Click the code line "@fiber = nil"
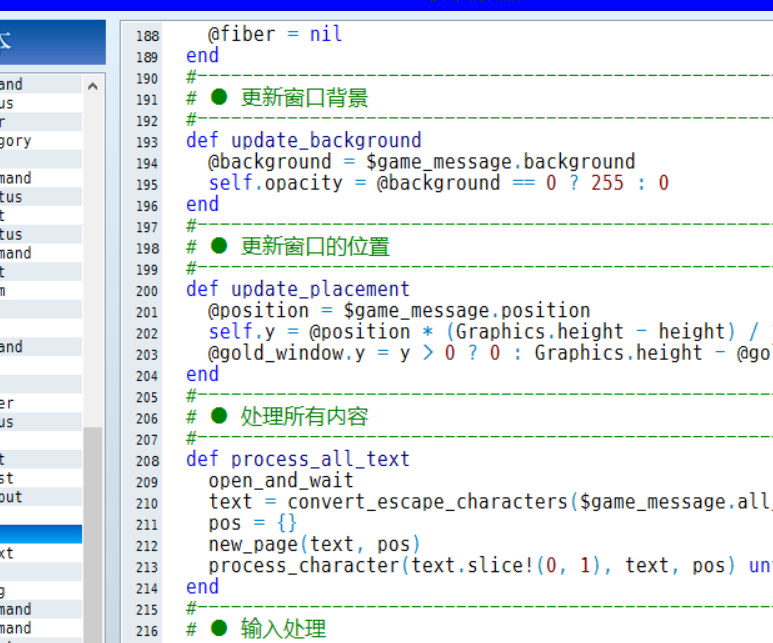Image resolution: width=773 pixels, height=643 pixels. pos(275,34)
